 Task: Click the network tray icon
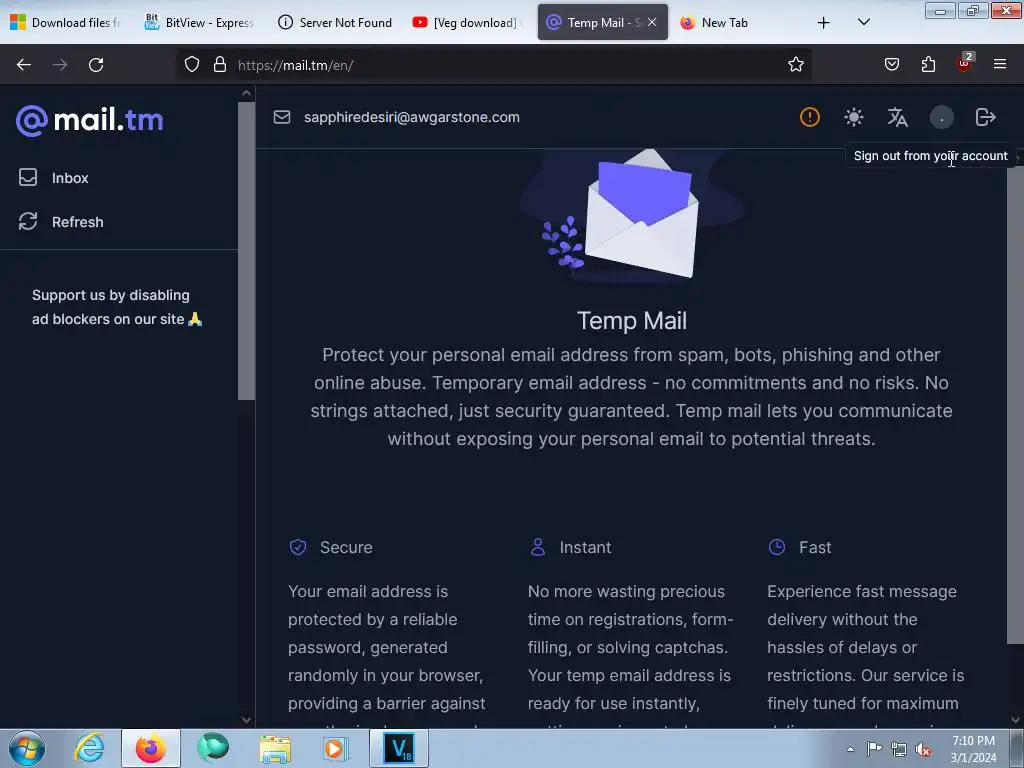pos(899,749)
